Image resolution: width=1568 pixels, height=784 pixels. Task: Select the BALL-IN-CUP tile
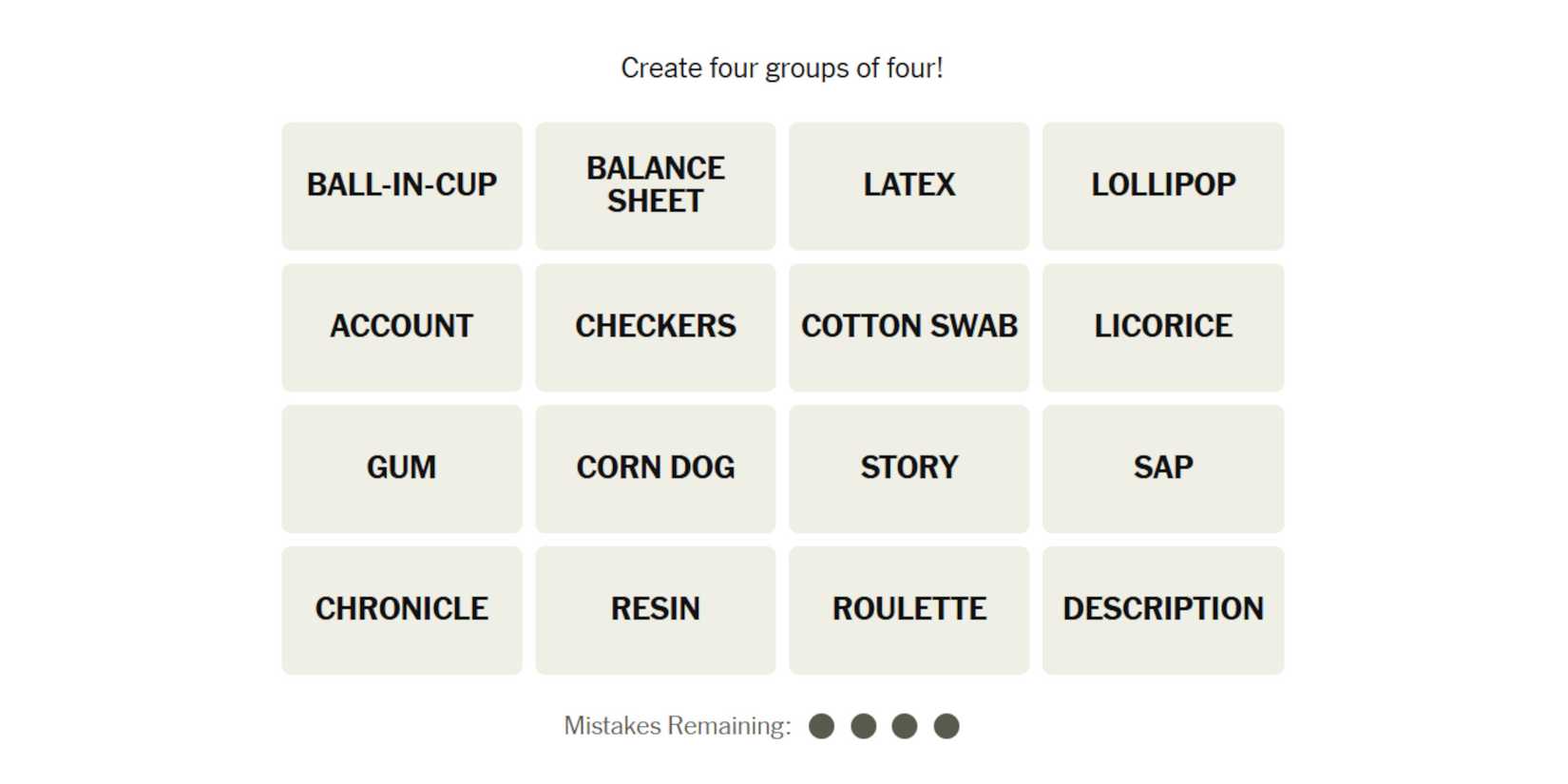401,185
